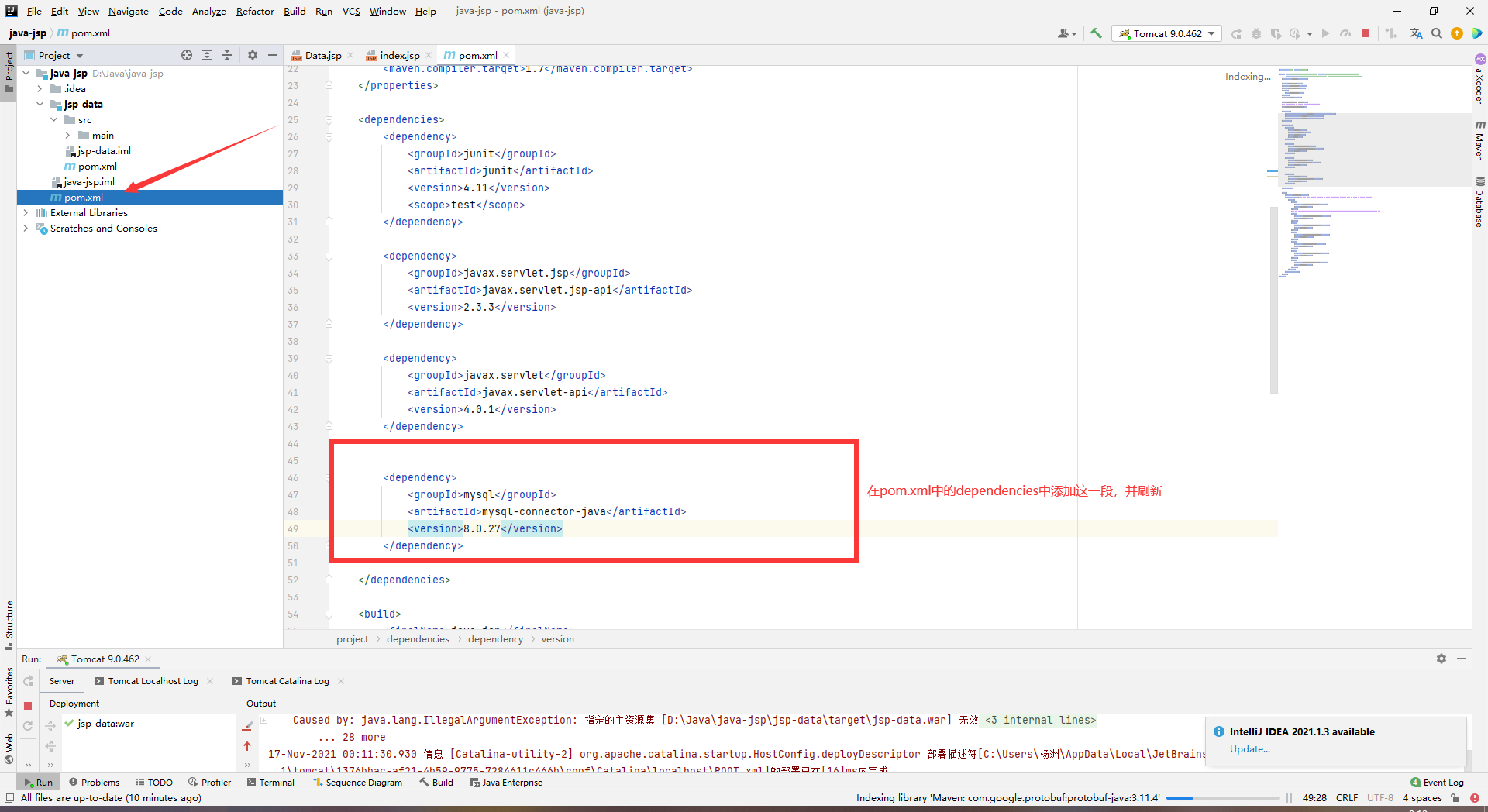Collapse the jsp-data module
Screen dimensions: 1488x812
pyautogui.click(x=40, y=105)
